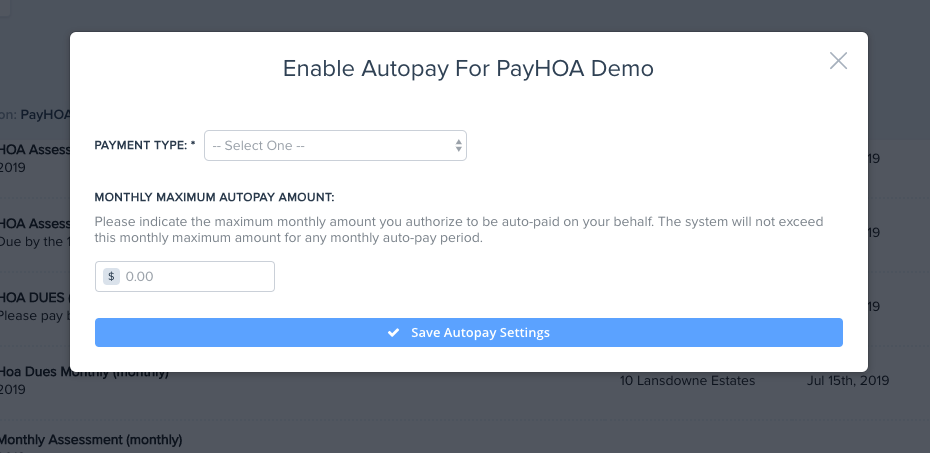Focus the monthly maximum amount field
Screen dimensions: 930x453
[195, 277]
